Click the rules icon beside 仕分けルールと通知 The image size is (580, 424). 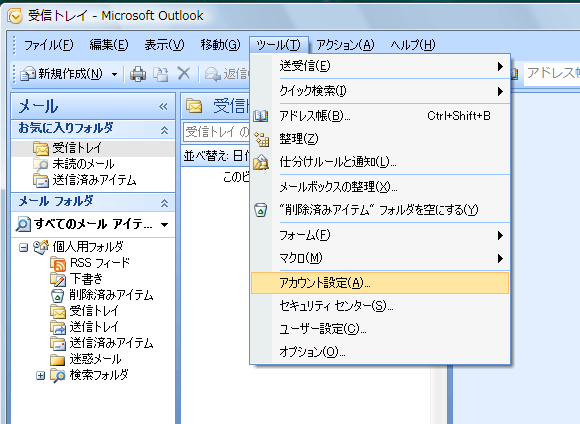point(261,162)
